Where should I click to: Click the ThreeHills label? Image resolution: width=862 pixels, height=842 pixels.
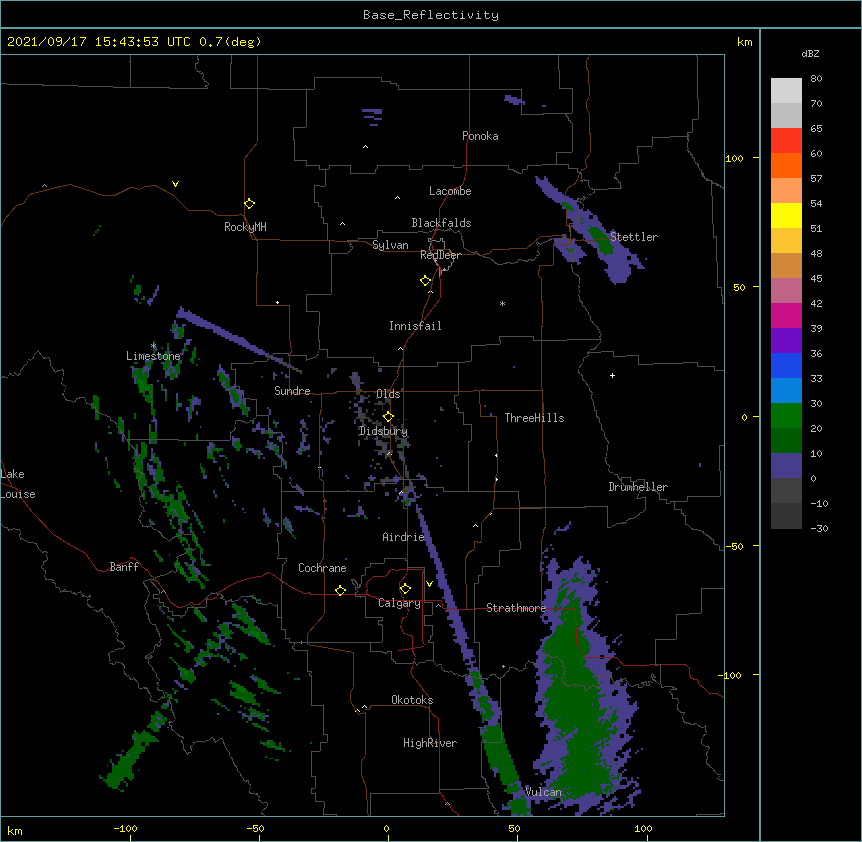(534, 418)
